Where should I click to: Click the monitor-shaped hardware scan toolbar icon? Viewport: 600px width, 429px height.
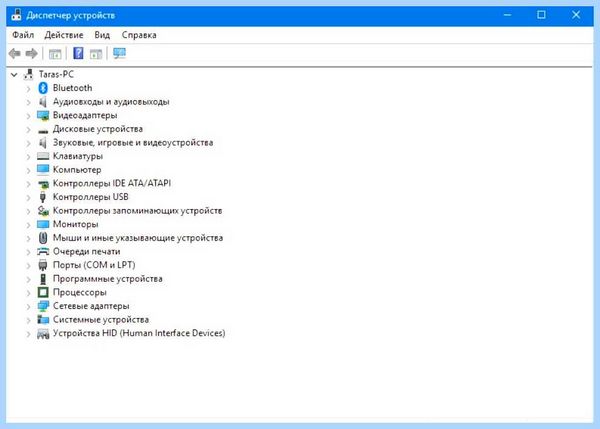[x=119, y=53]
